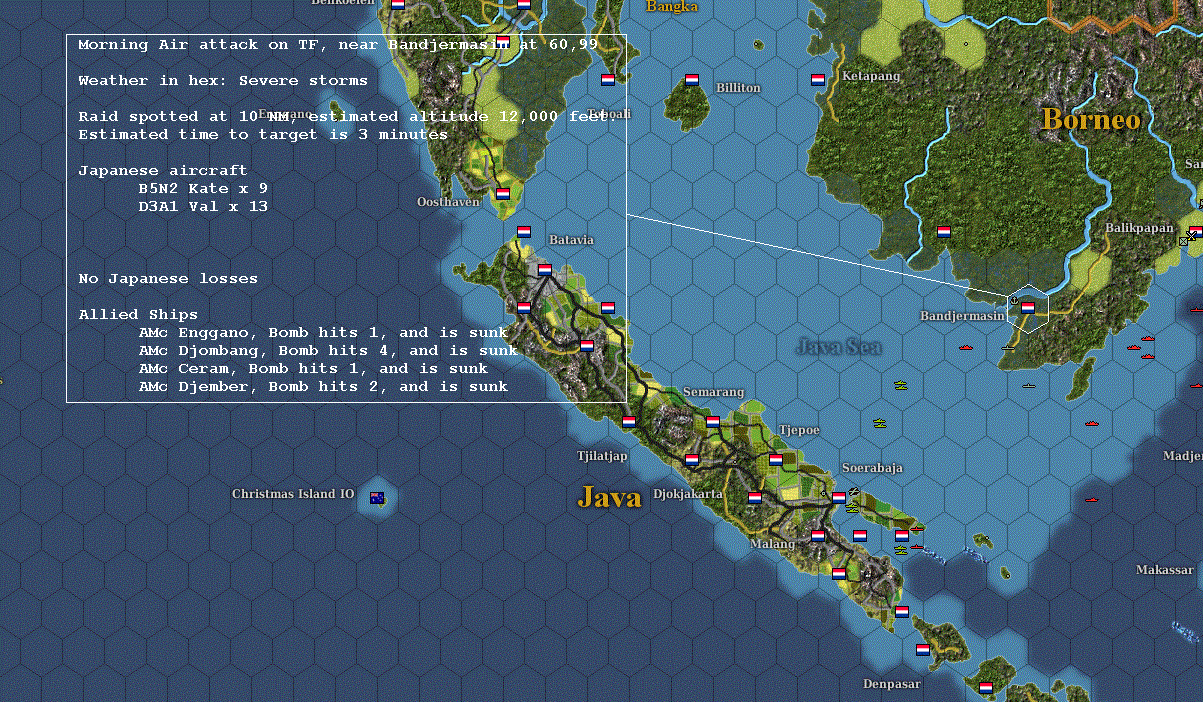Click the 'Java Sea' label

[838, 347]
